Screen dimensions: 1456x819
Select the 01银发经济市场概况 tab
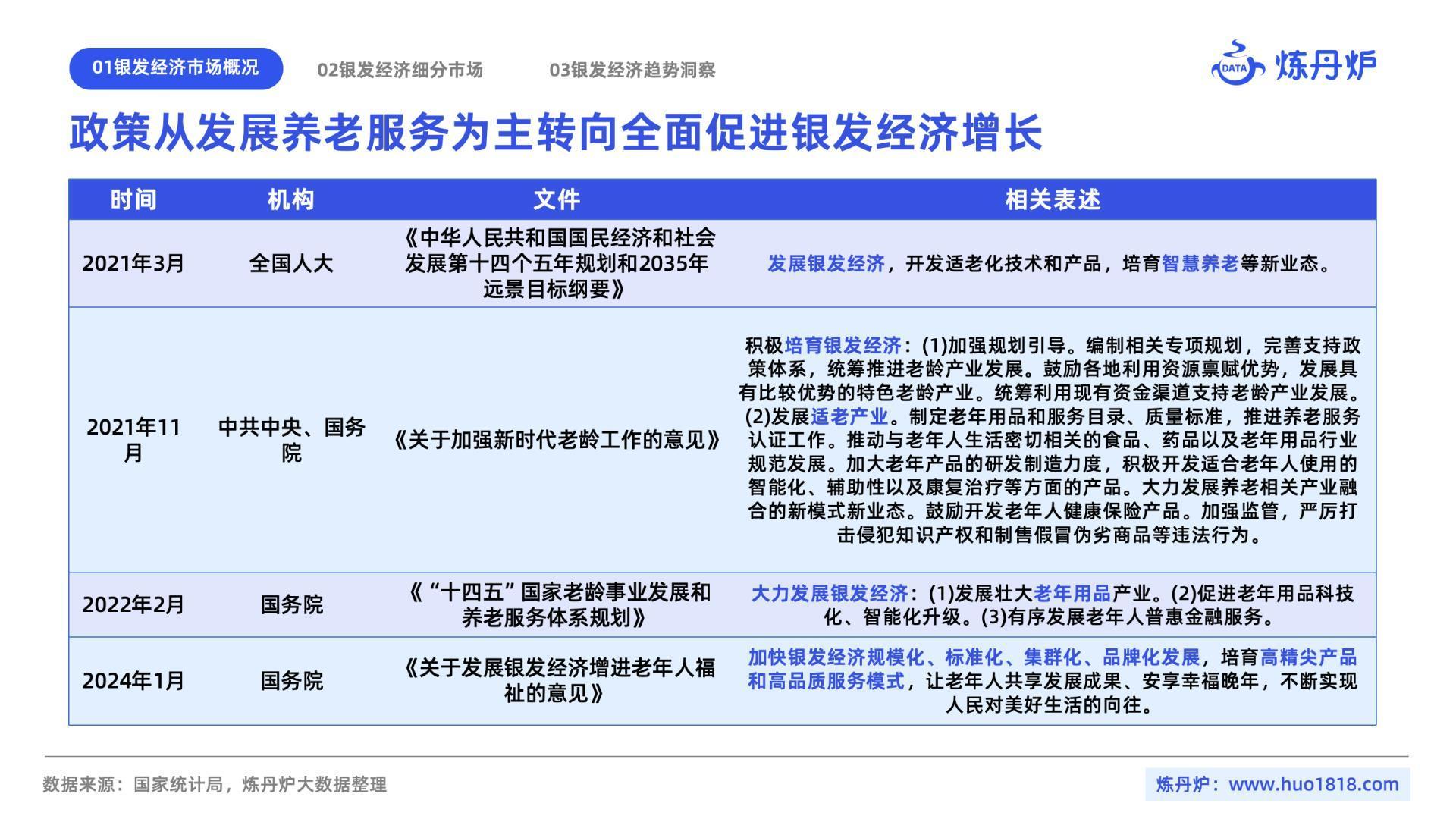click(x=176, y=68)
